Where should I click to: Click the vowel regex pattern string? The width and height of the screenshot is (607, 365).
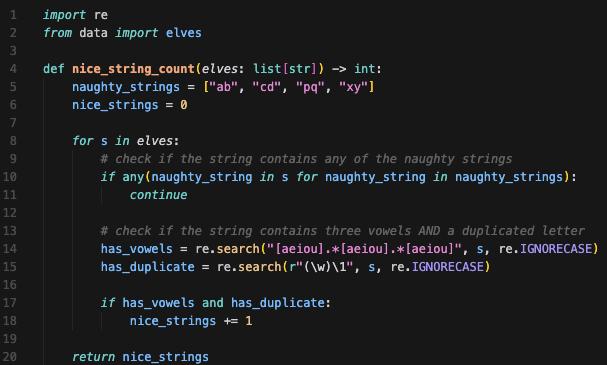coord(364,249)
